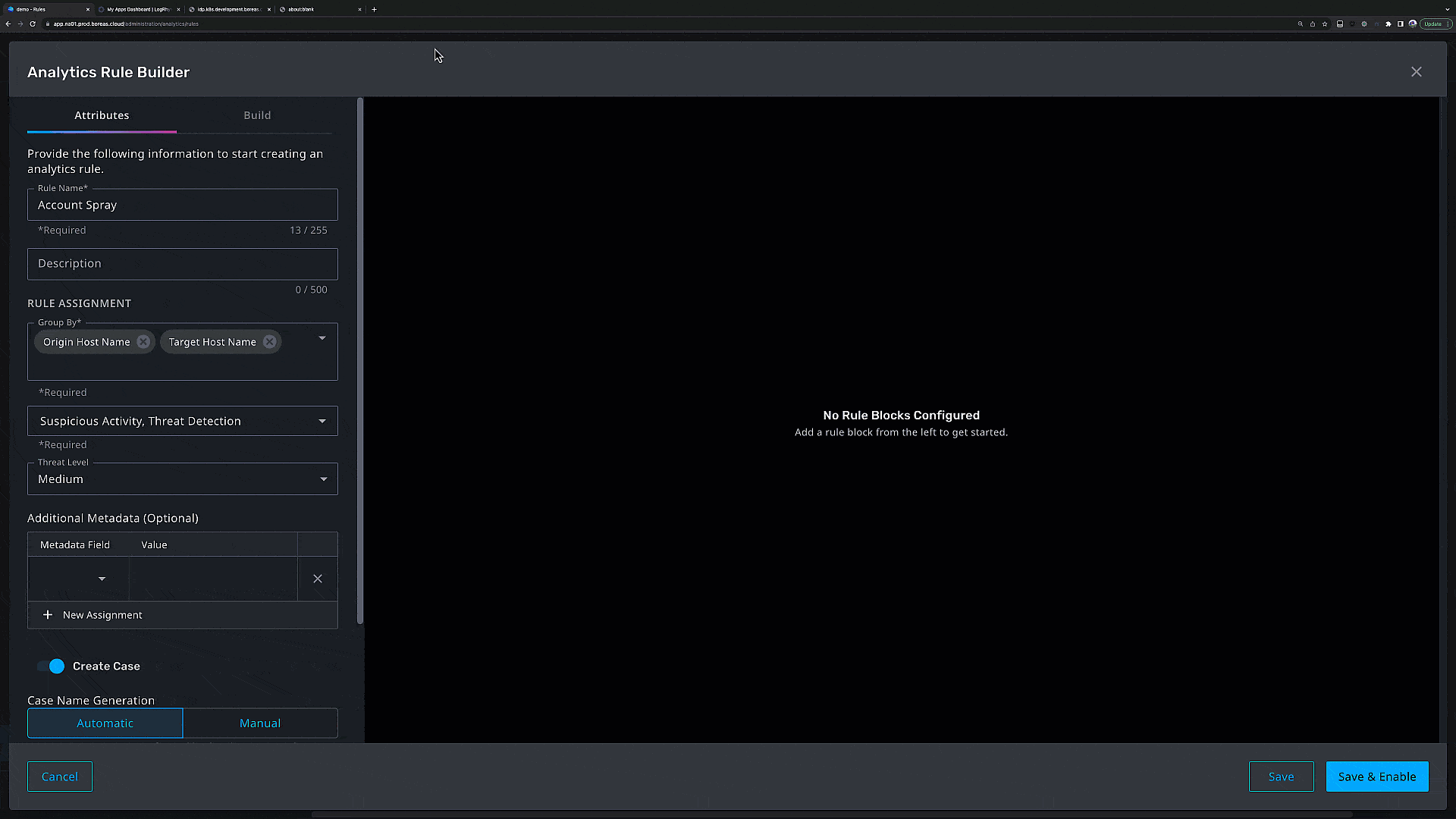Open a new browser tab
This screenshot has width=1456, height=819.
coord(374,9)
